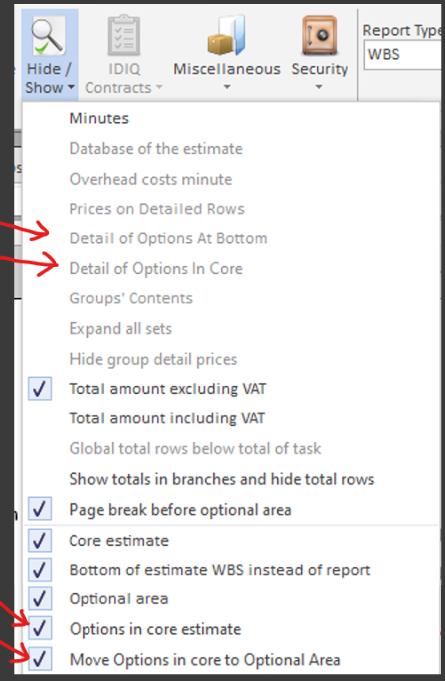Select the Minutes menu entry
Viewport: 445px width, 681px height.
tap(99, 118)
